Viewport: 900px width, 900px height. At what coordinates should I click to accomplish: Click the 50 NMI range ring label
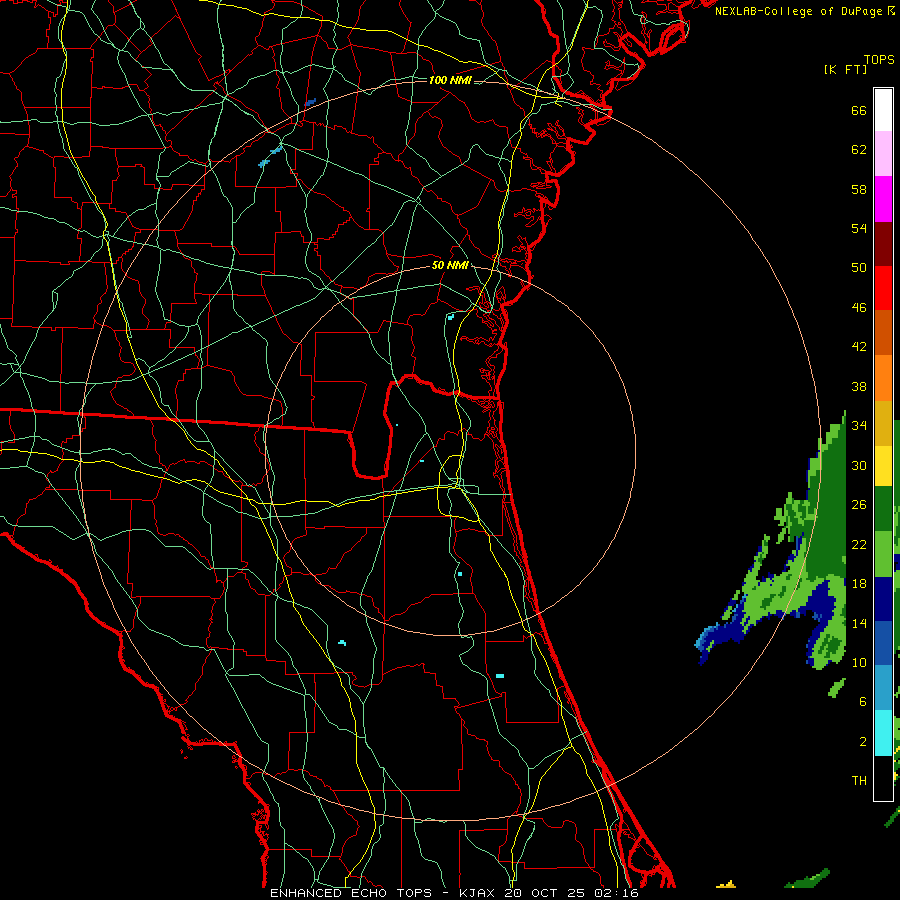(x=450, y=265)
